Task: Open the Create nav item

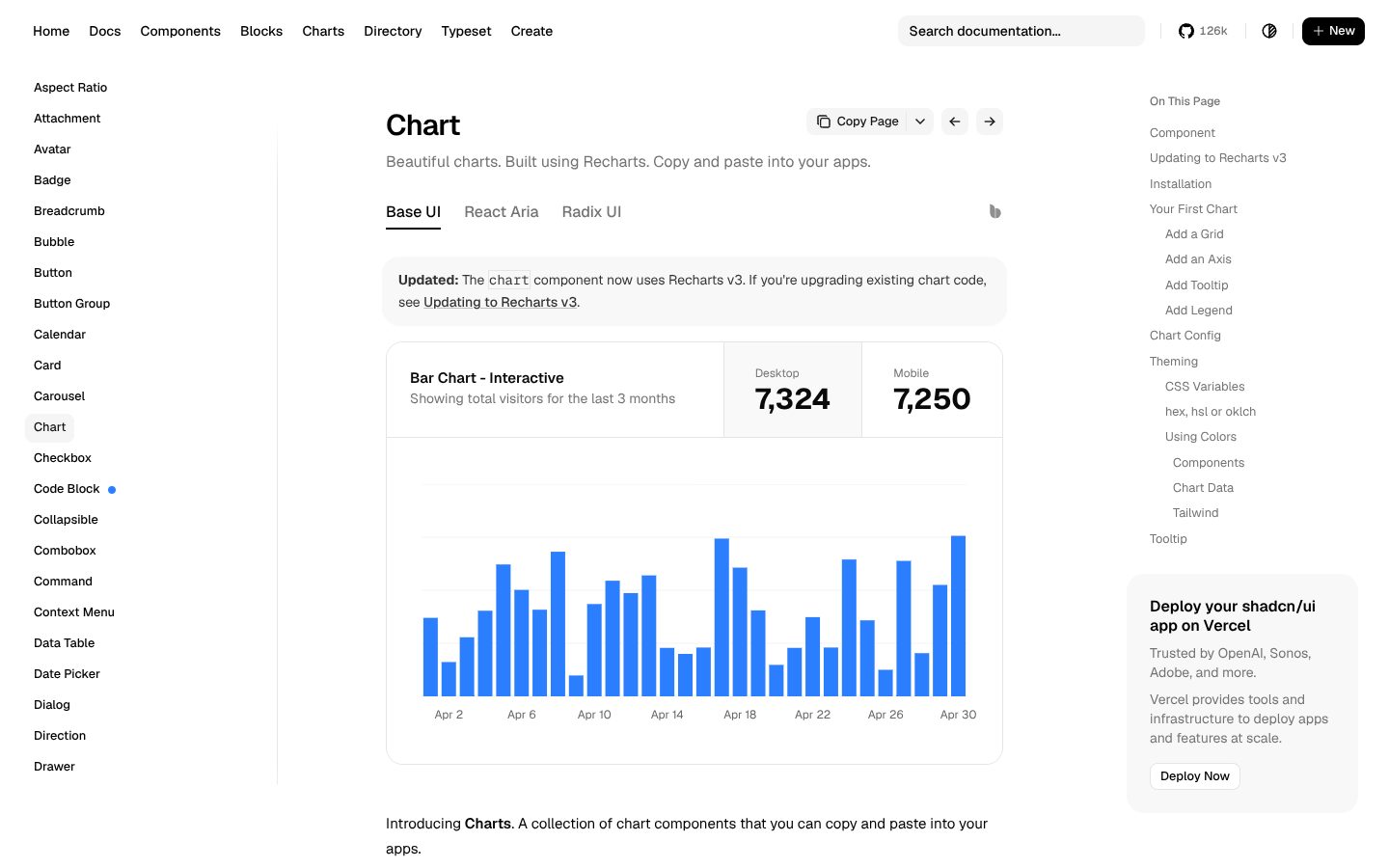Action: [x=531, y=31]
